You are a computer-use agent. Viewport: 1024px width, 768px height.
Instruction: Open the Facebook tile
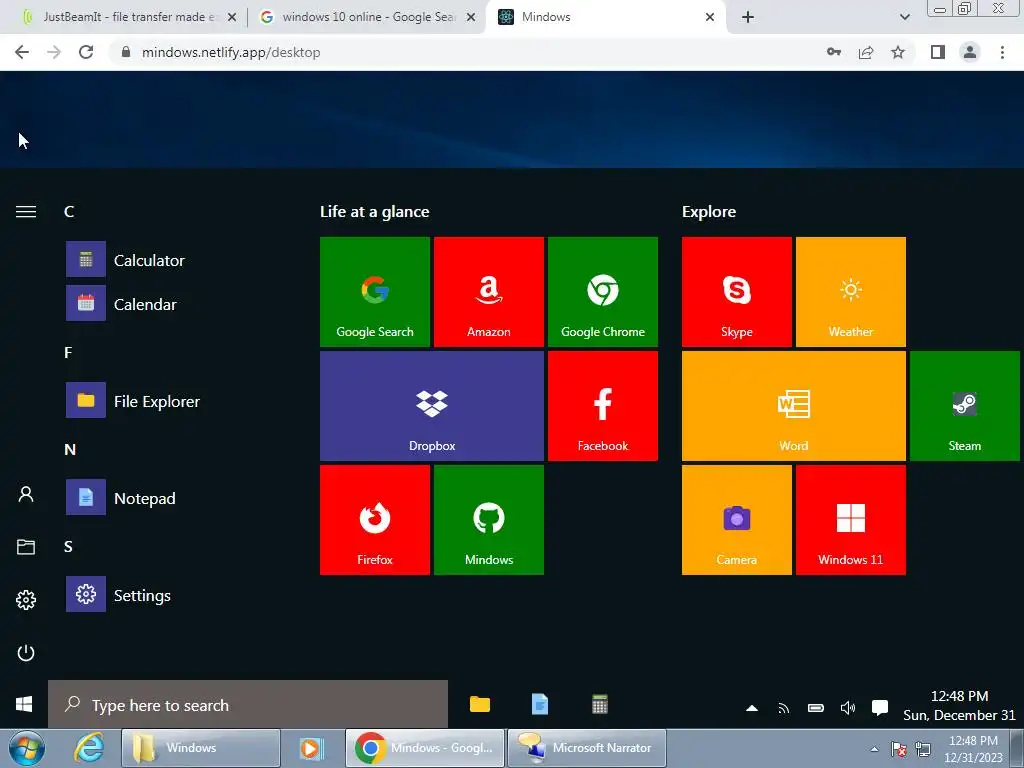(603, 406)
